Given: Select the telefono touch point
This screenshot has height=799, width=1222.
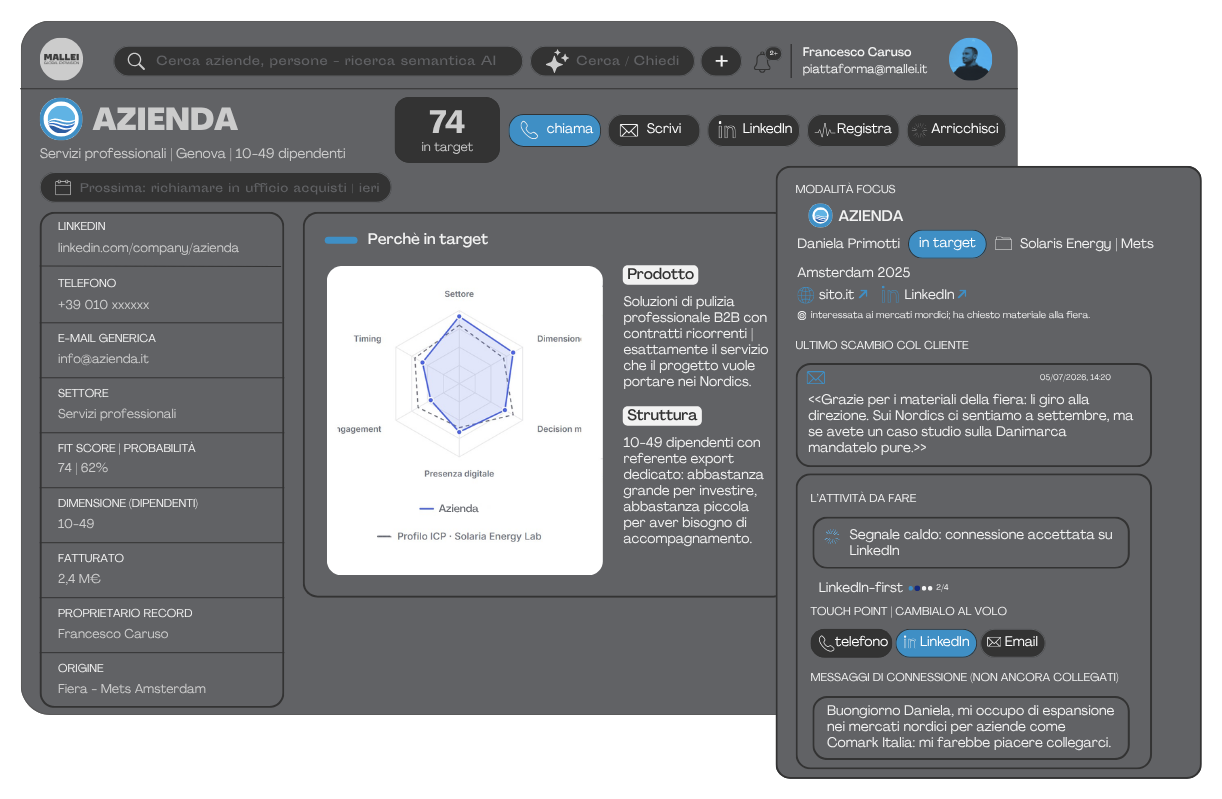Looking at the screenshot, I should (852, 643).
